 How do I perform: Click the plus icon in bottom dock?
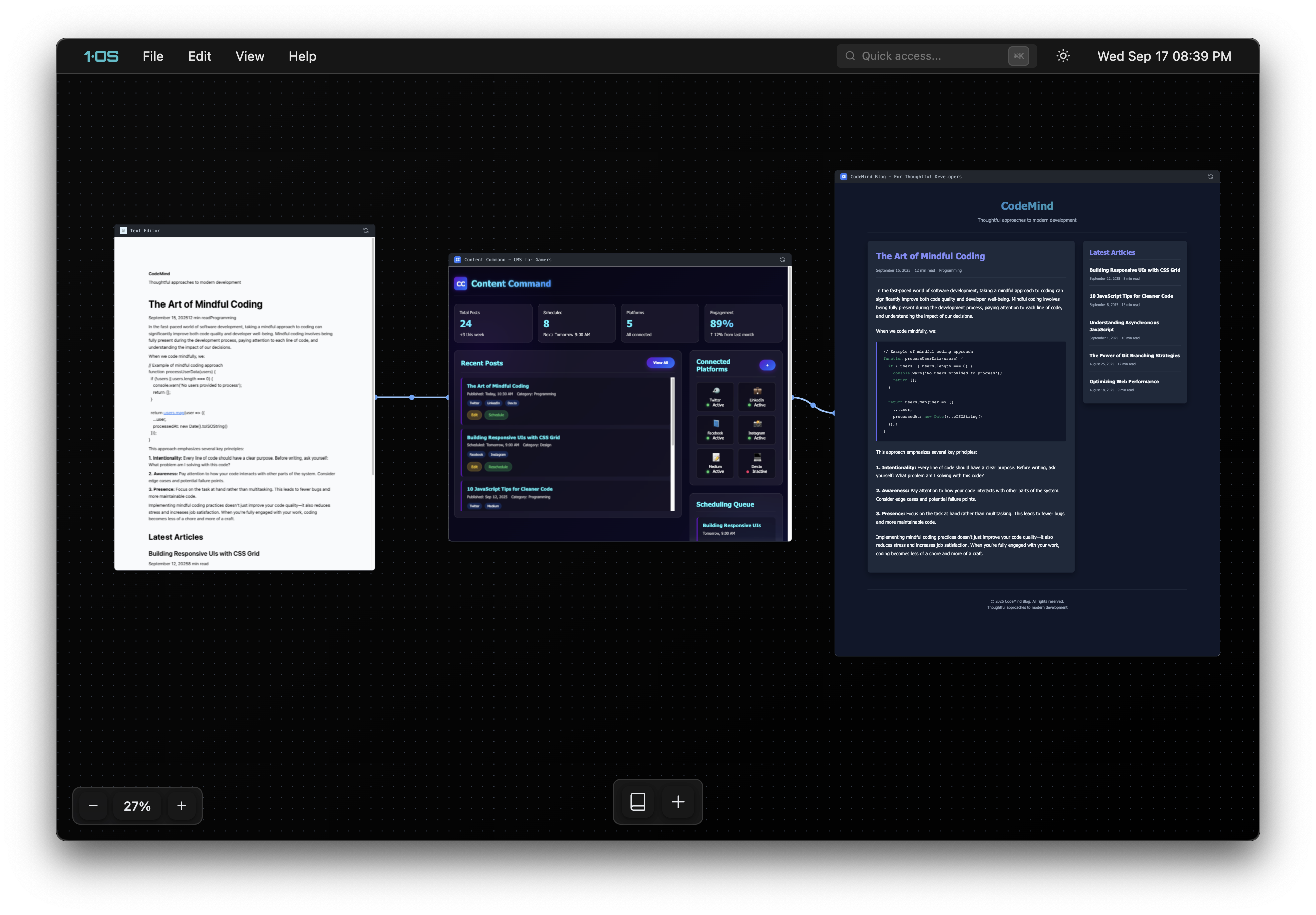click(x=678, y=802)
